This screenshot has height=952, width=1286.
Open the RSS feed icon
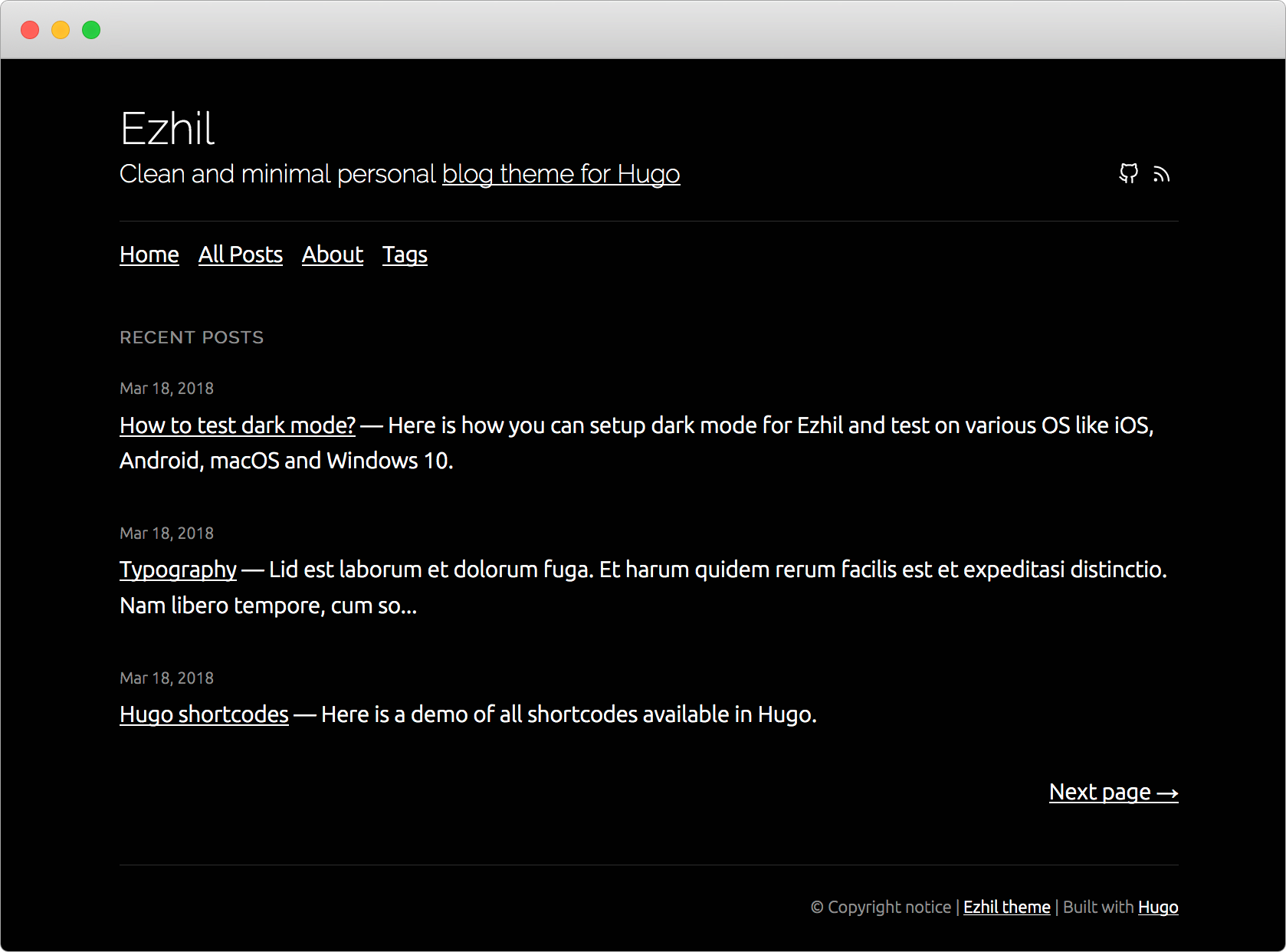pyautogui.click(x=1162, y=175)
